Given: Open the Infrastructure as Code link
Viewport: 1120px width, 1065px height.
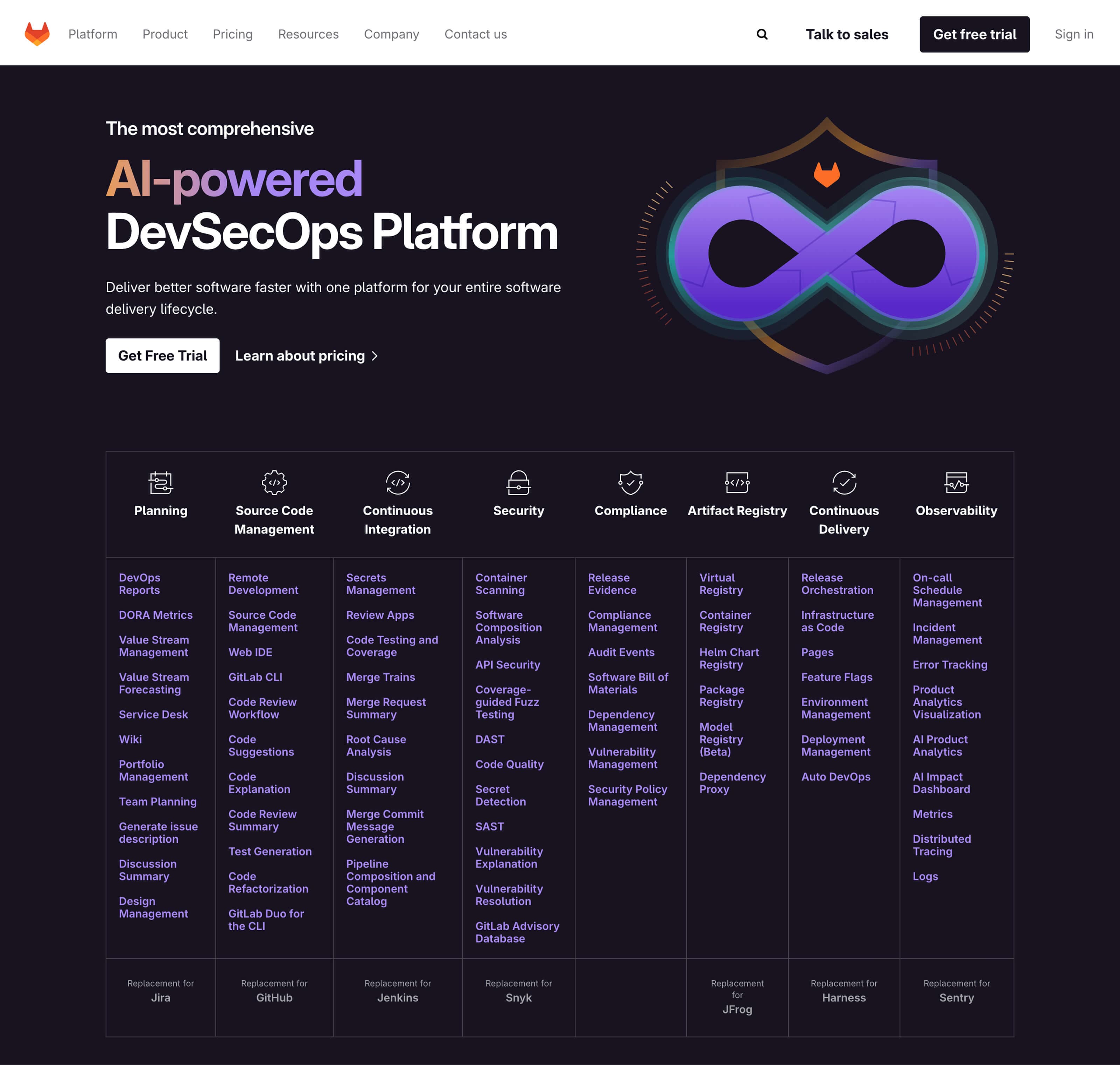Looking at the screenshot, I should [837, 621].
